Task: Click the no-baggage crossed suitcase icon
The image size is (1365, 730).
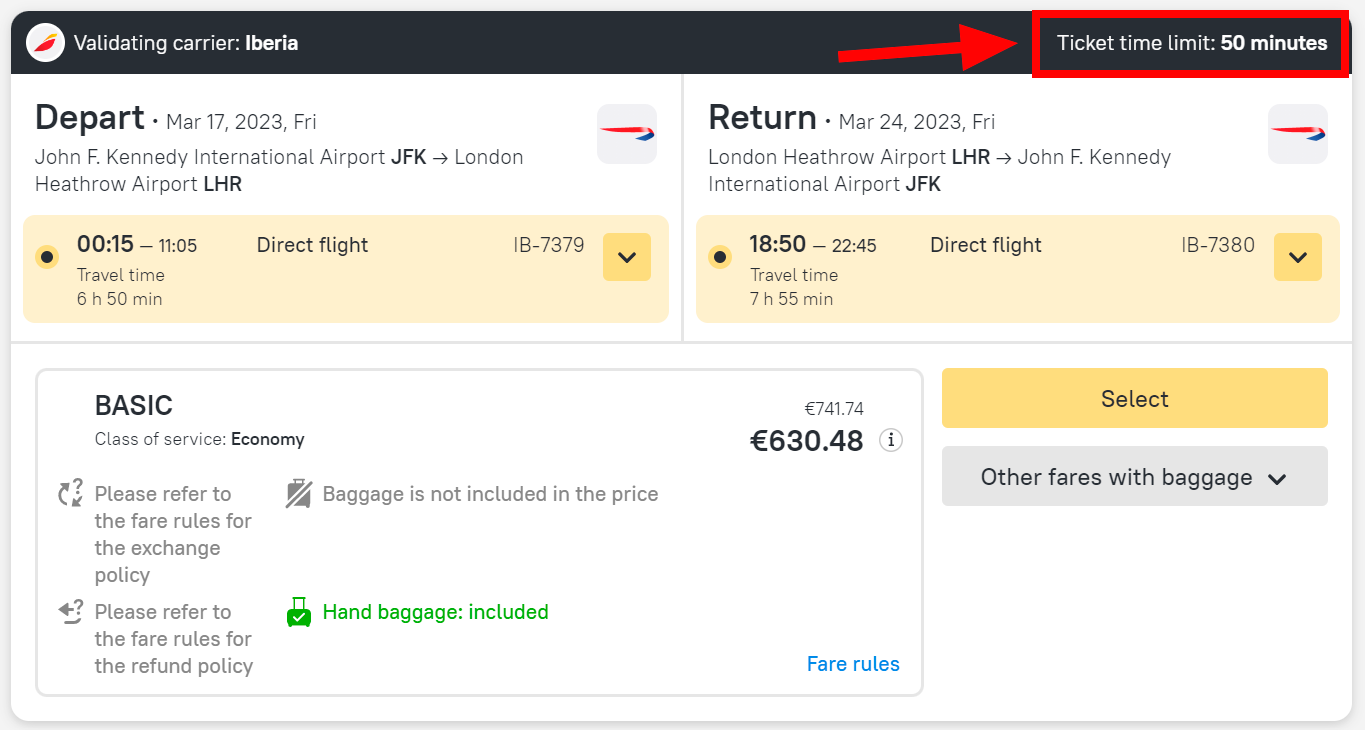Action: pos(299,494)
